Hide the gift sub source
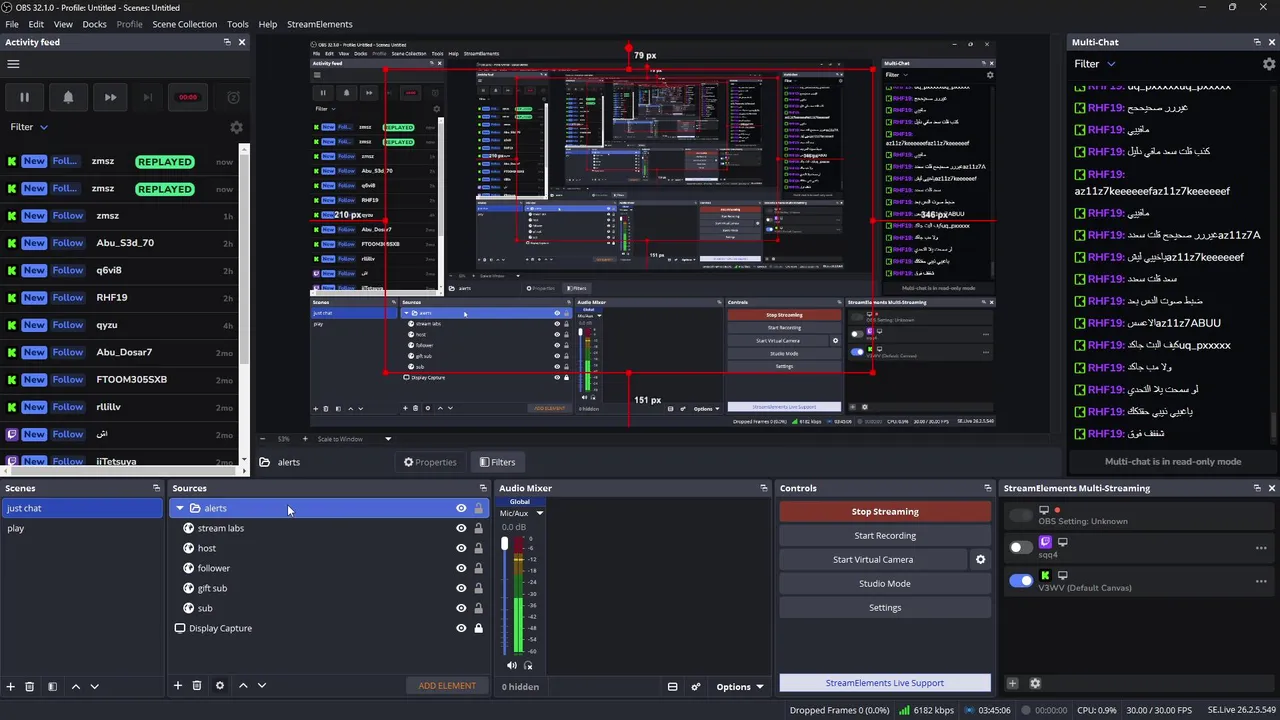 click(x=461, y=588)
